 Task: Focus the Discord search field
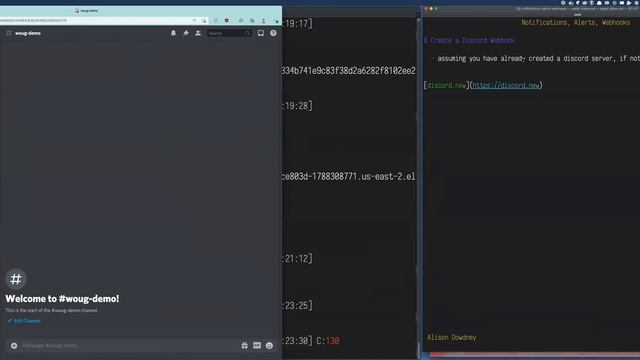(x=229, y=33)
